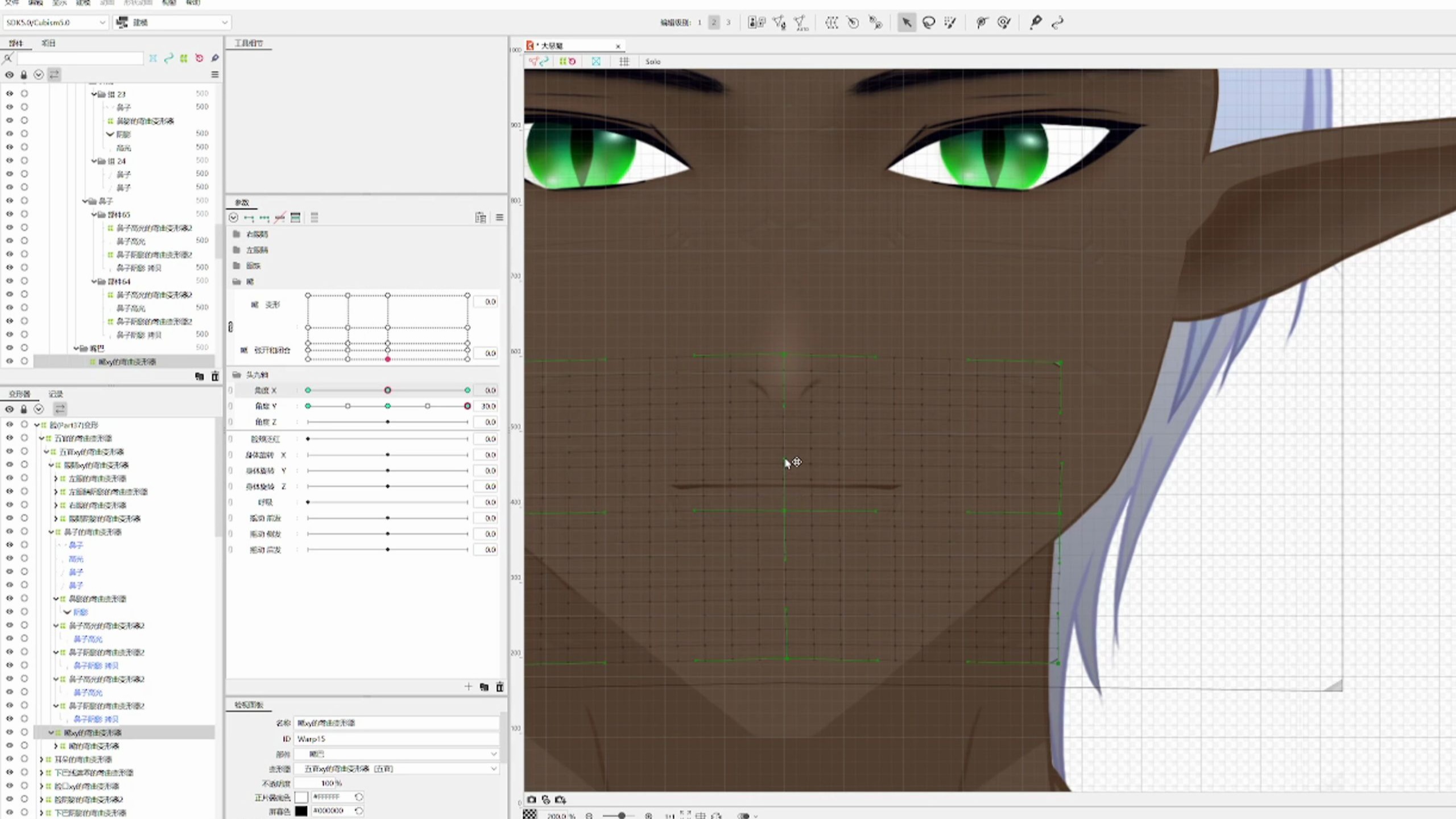Click the texture atlas edit icon

coord(756,23)
